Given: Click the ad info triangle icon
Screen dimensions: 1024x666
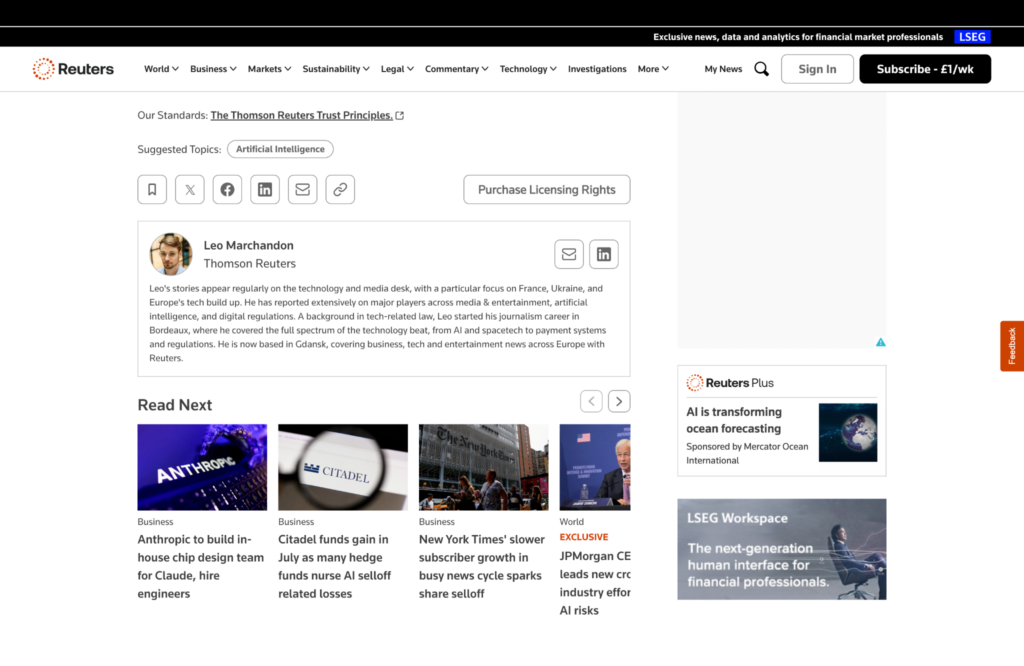Looking at the screenshot, I should point(880,342).
